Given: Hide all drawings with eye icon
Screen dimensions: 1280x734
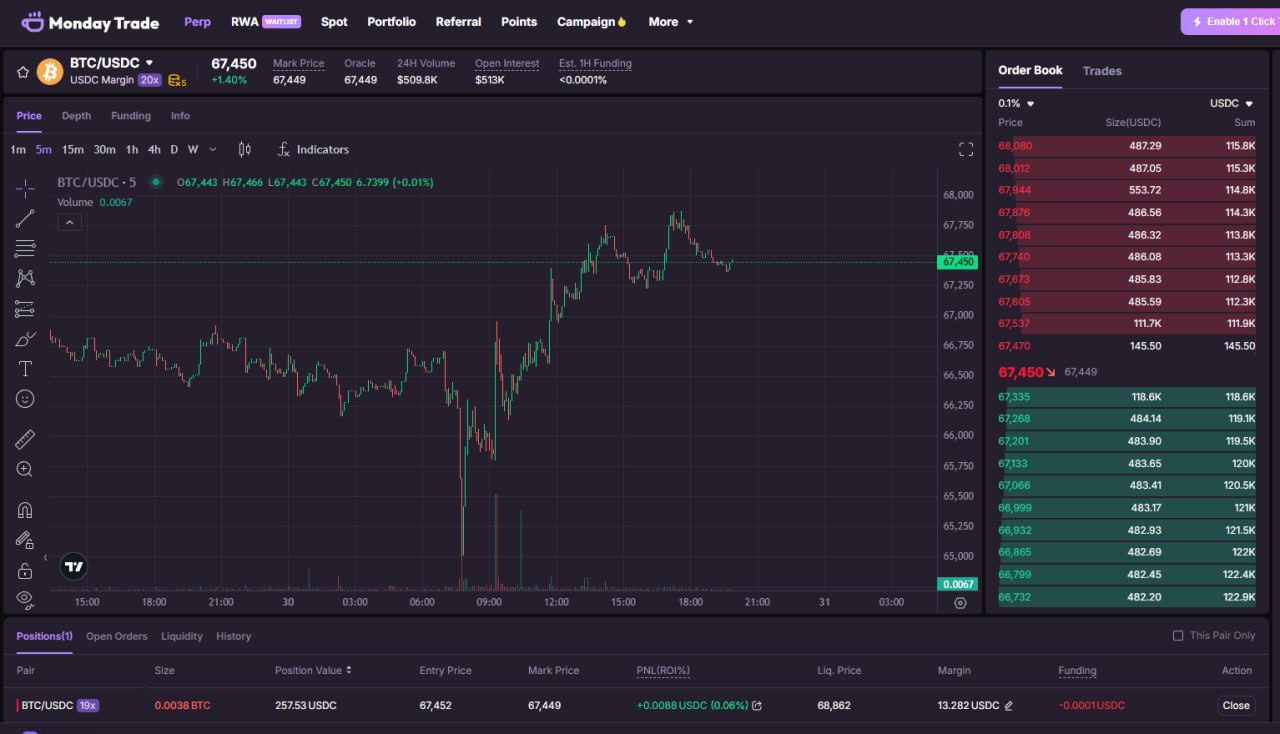Looking at the screenshot, I should (x=25, y=599).
